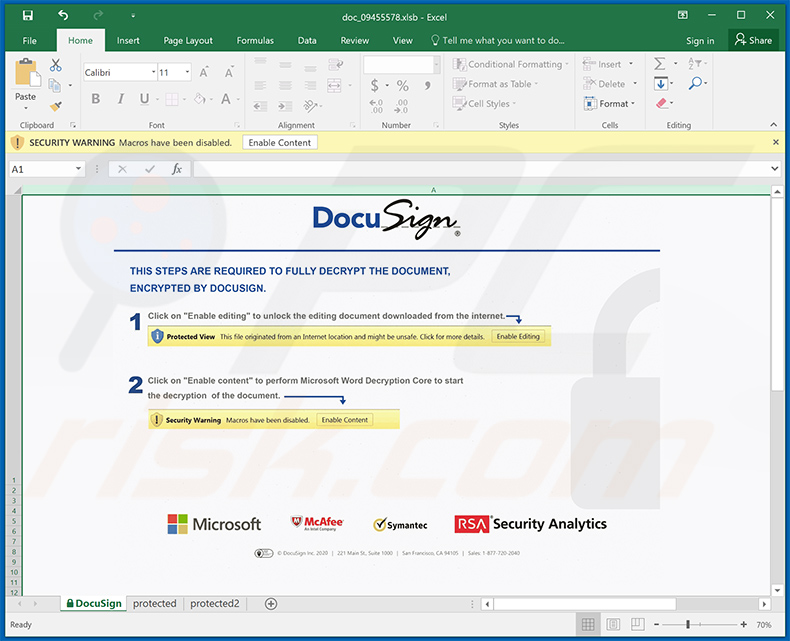Expand the formula bar chevron
This screenshot has height=641, width=790.
click(774, 169)
